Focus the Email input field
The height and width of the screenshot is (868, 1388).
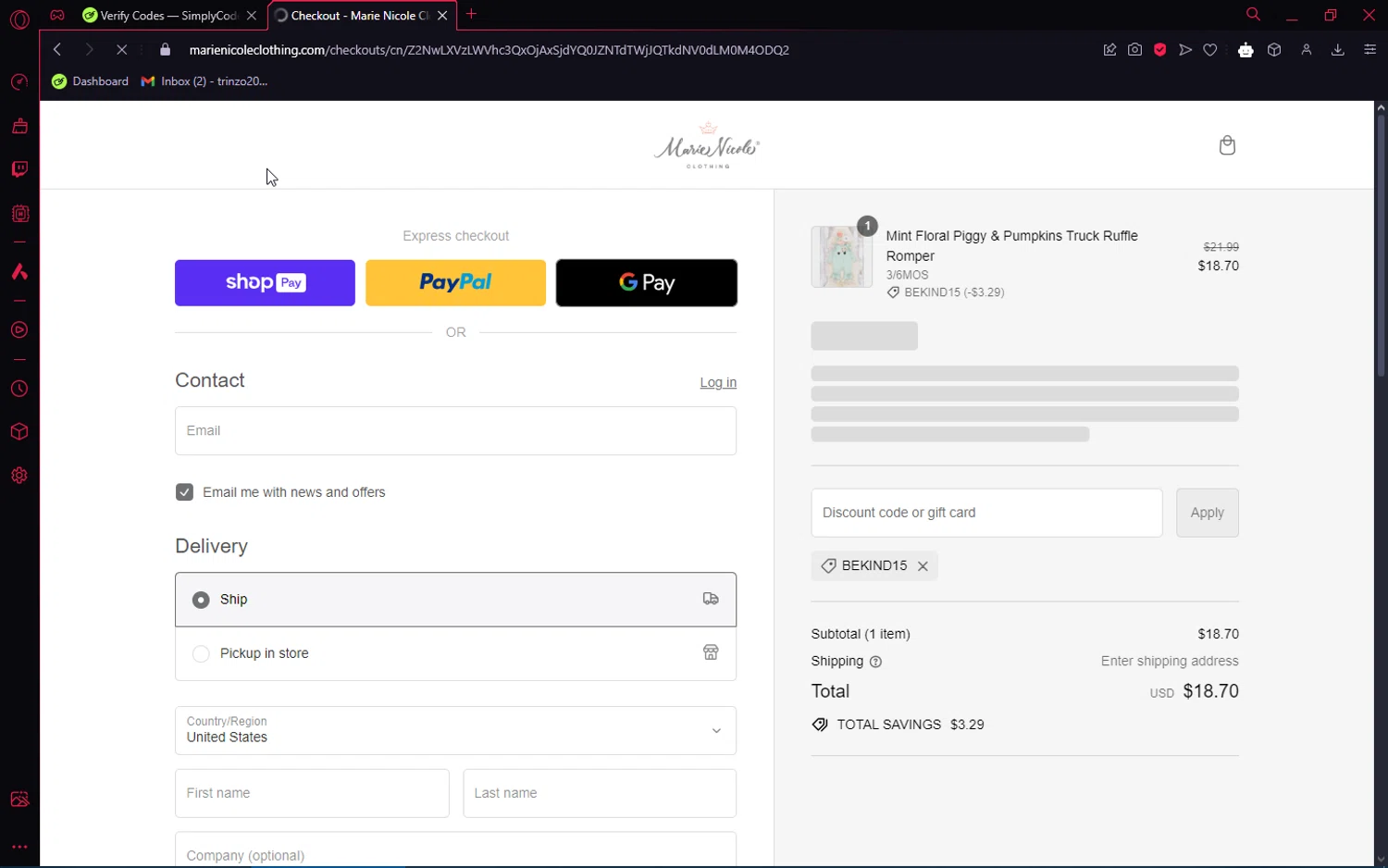[455, 431]
